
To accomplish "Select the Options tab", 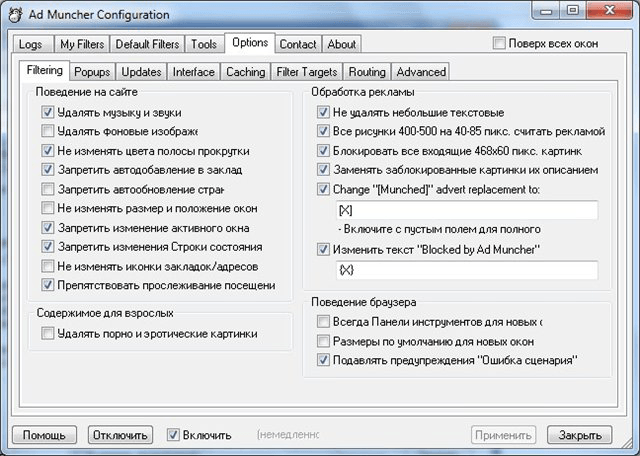I will 250,43.
